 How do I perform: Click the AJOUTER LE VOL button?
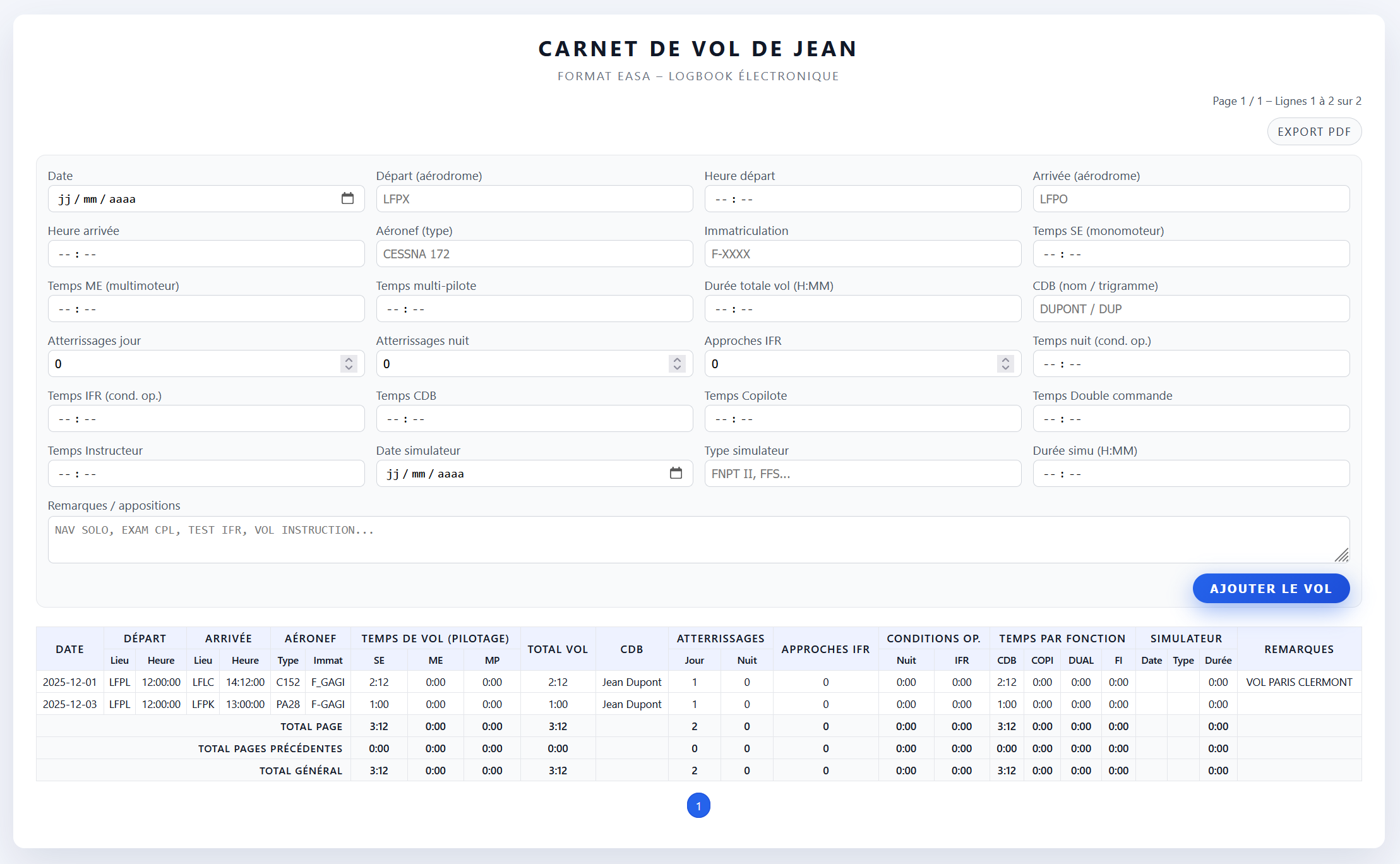[x=1271, y=588]
